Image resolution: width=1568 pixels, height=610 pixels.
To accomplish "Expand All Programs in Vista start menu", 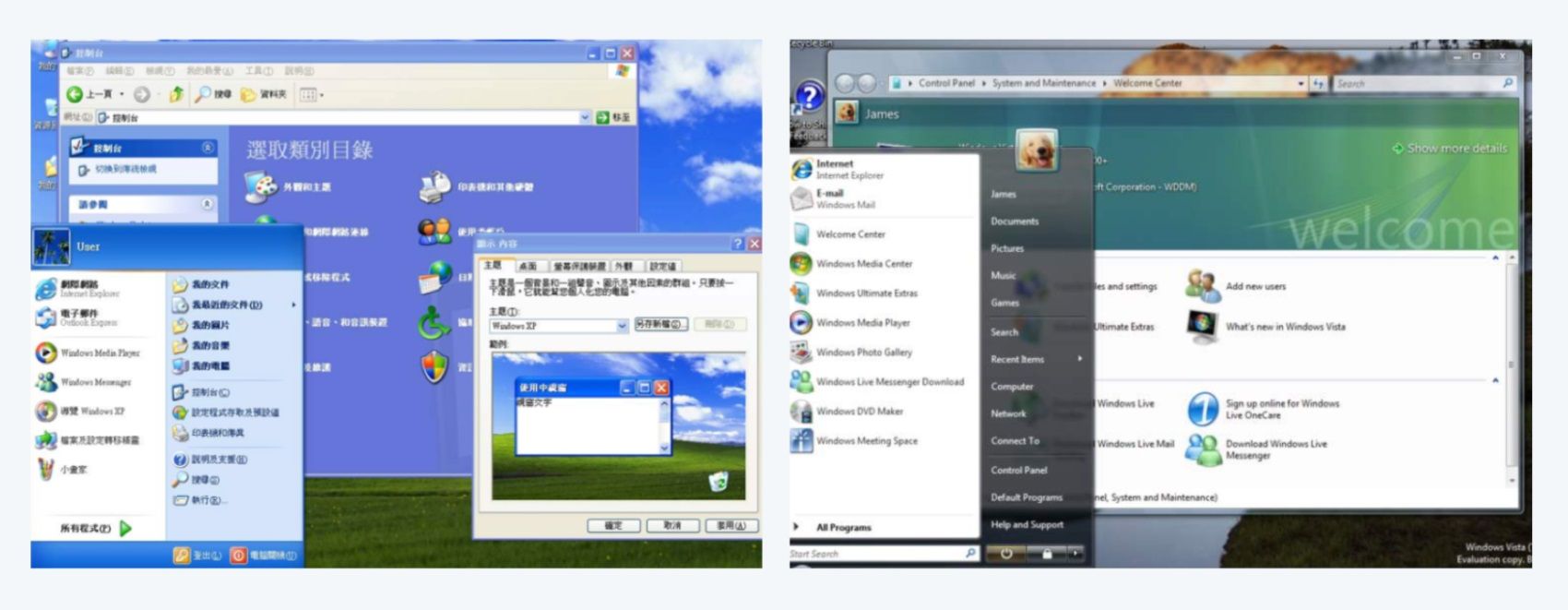I will [x=833, y=528].
